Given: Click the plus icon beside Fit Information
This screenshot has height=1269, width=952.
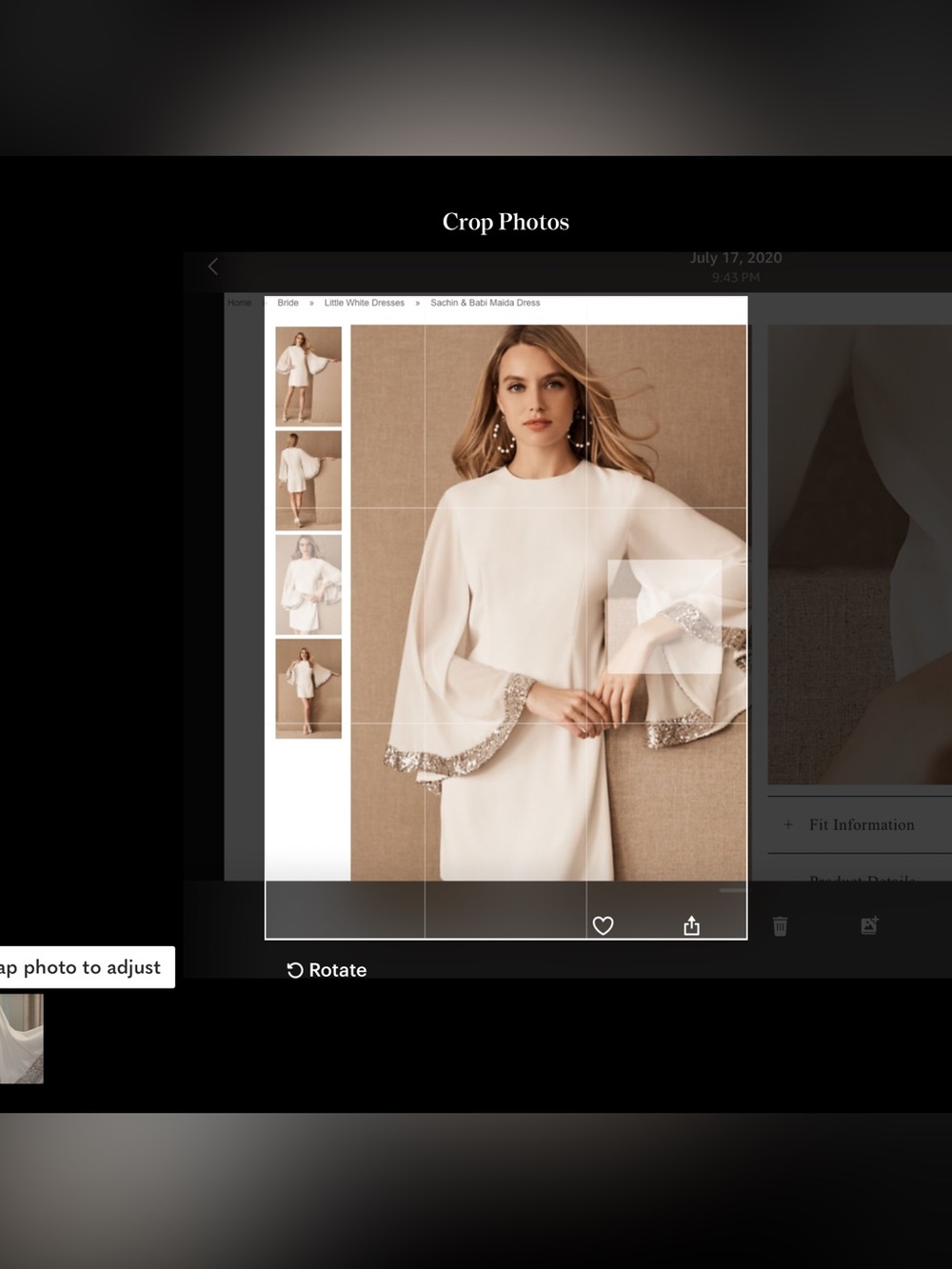Looking at the screenshot, I should [x=787, y=824].
